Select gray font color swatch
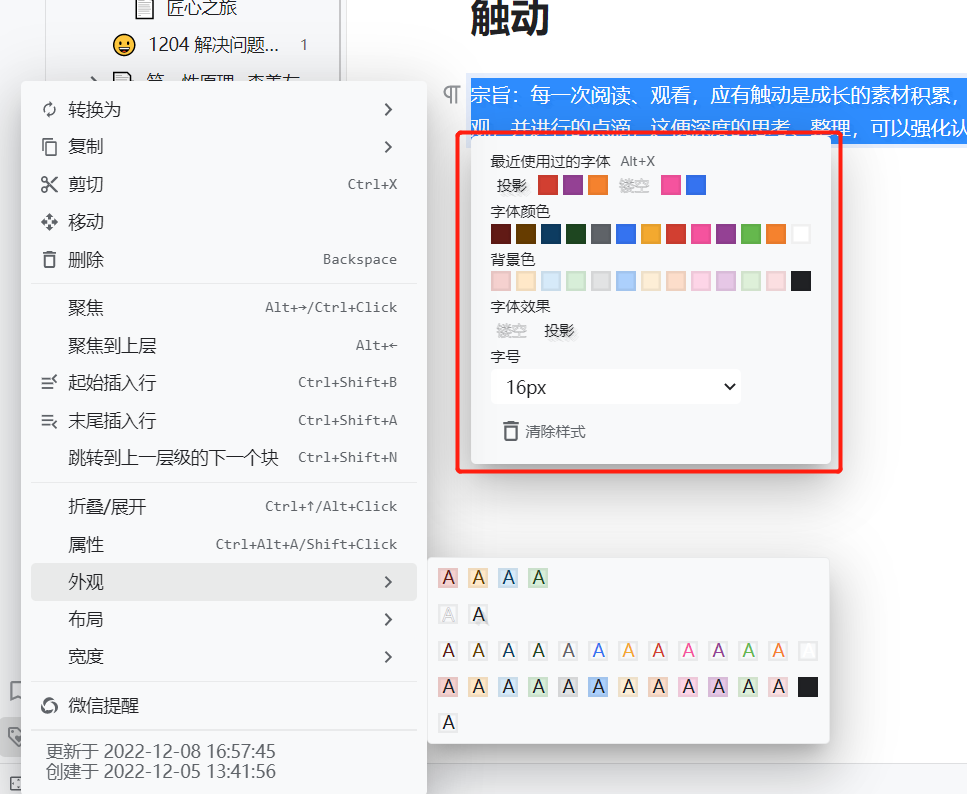 601,234
